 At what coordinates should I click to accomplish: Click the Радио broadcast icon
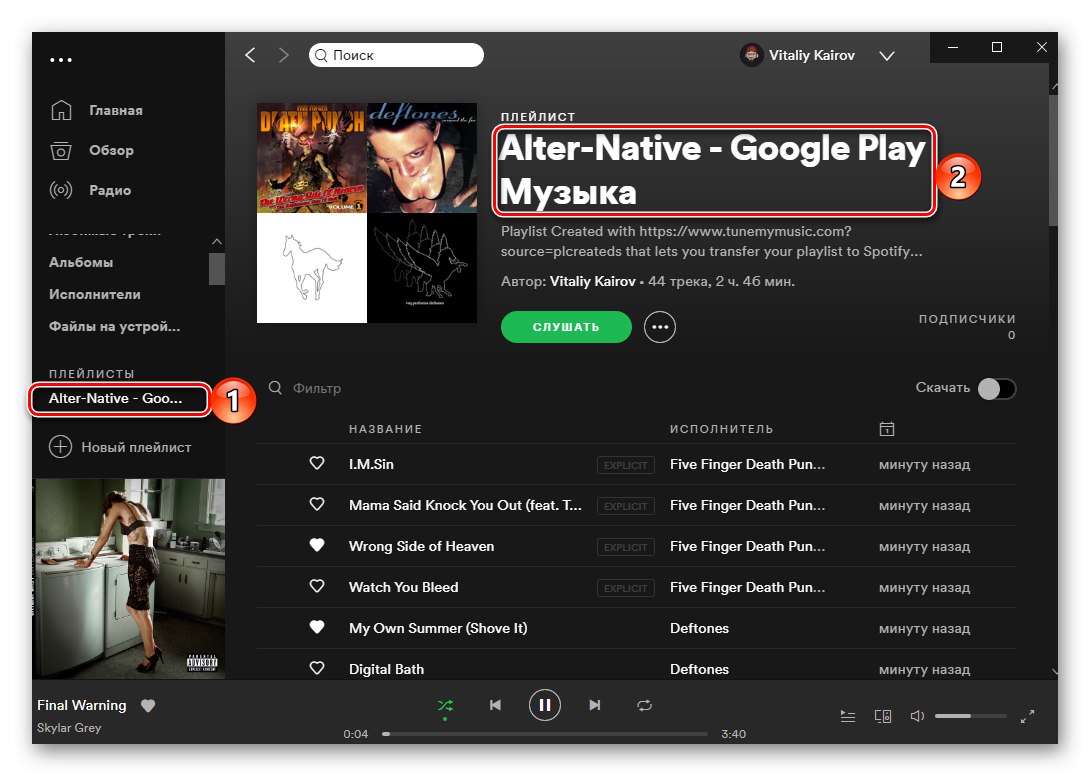(x=60, y=190)
